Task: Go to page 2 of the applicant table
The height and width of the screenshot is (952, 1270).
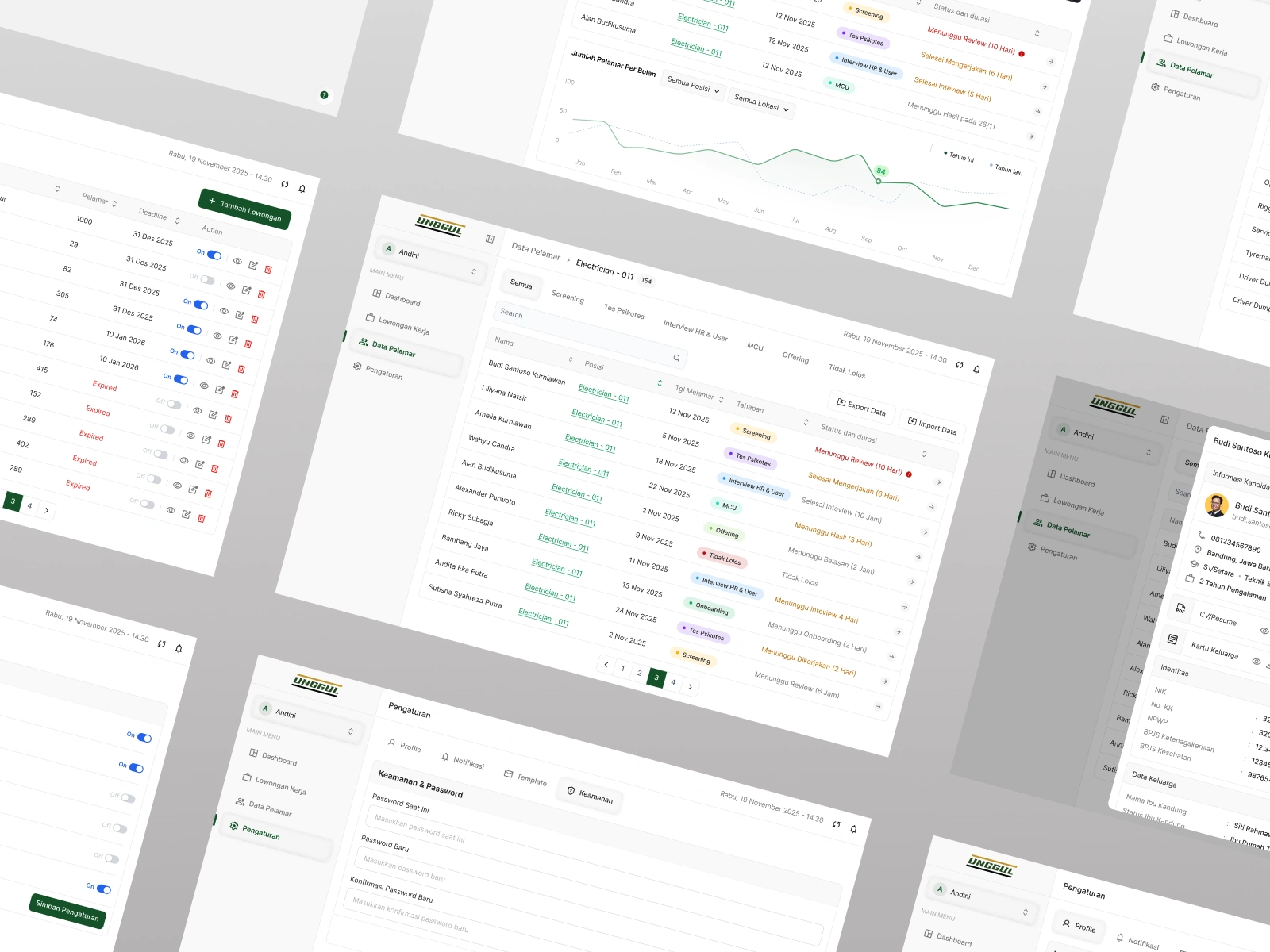Action: [640, 673]
